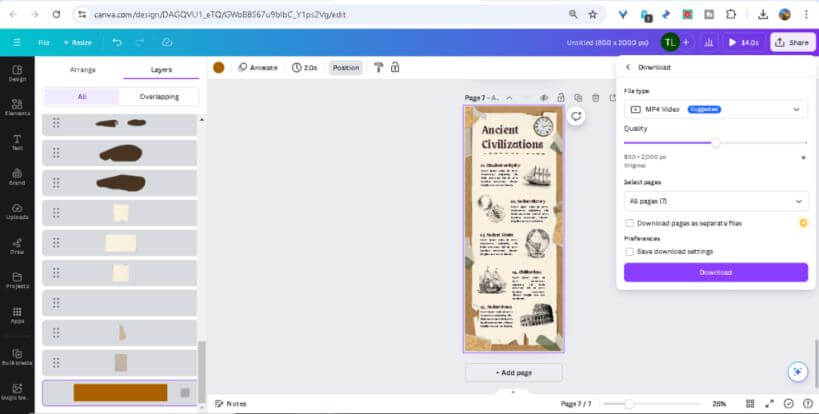Show Overlapping layers only

point(159,97)
